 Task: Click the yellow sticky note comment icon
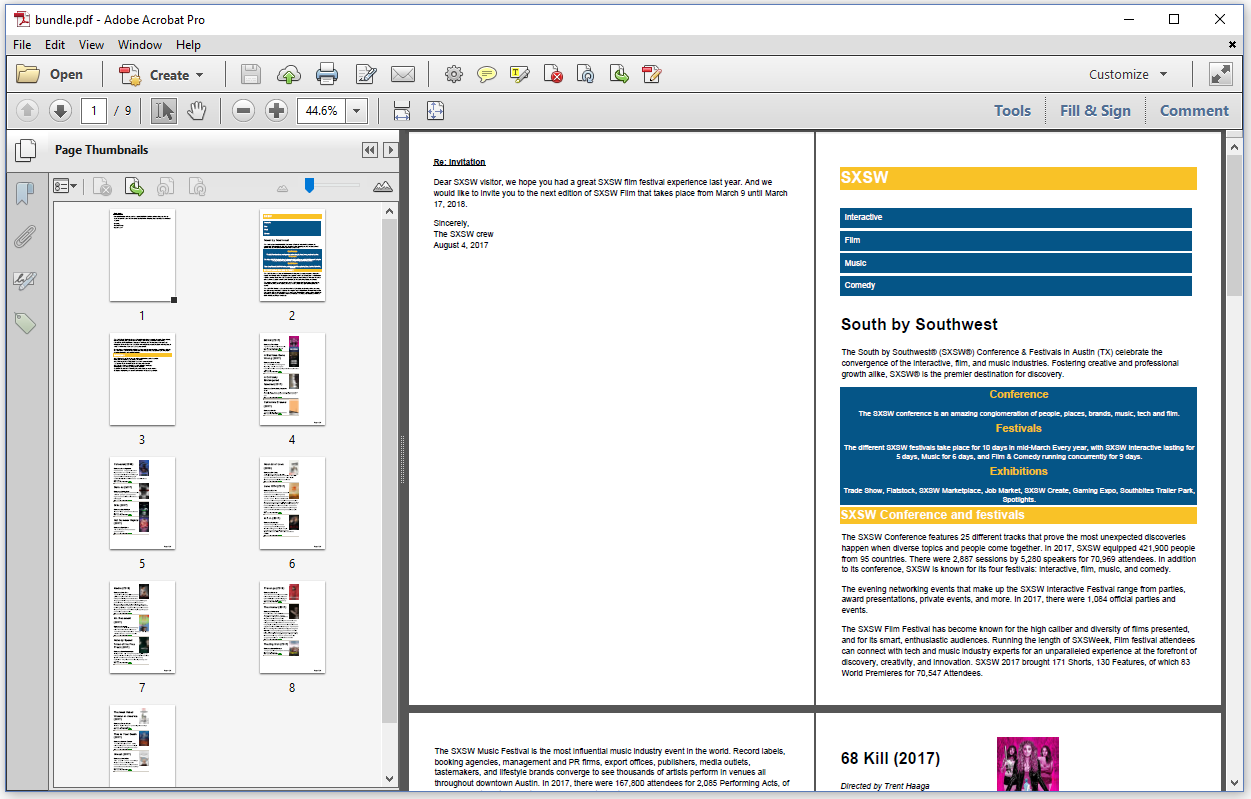pyautogui.click(x=487, y=74)
